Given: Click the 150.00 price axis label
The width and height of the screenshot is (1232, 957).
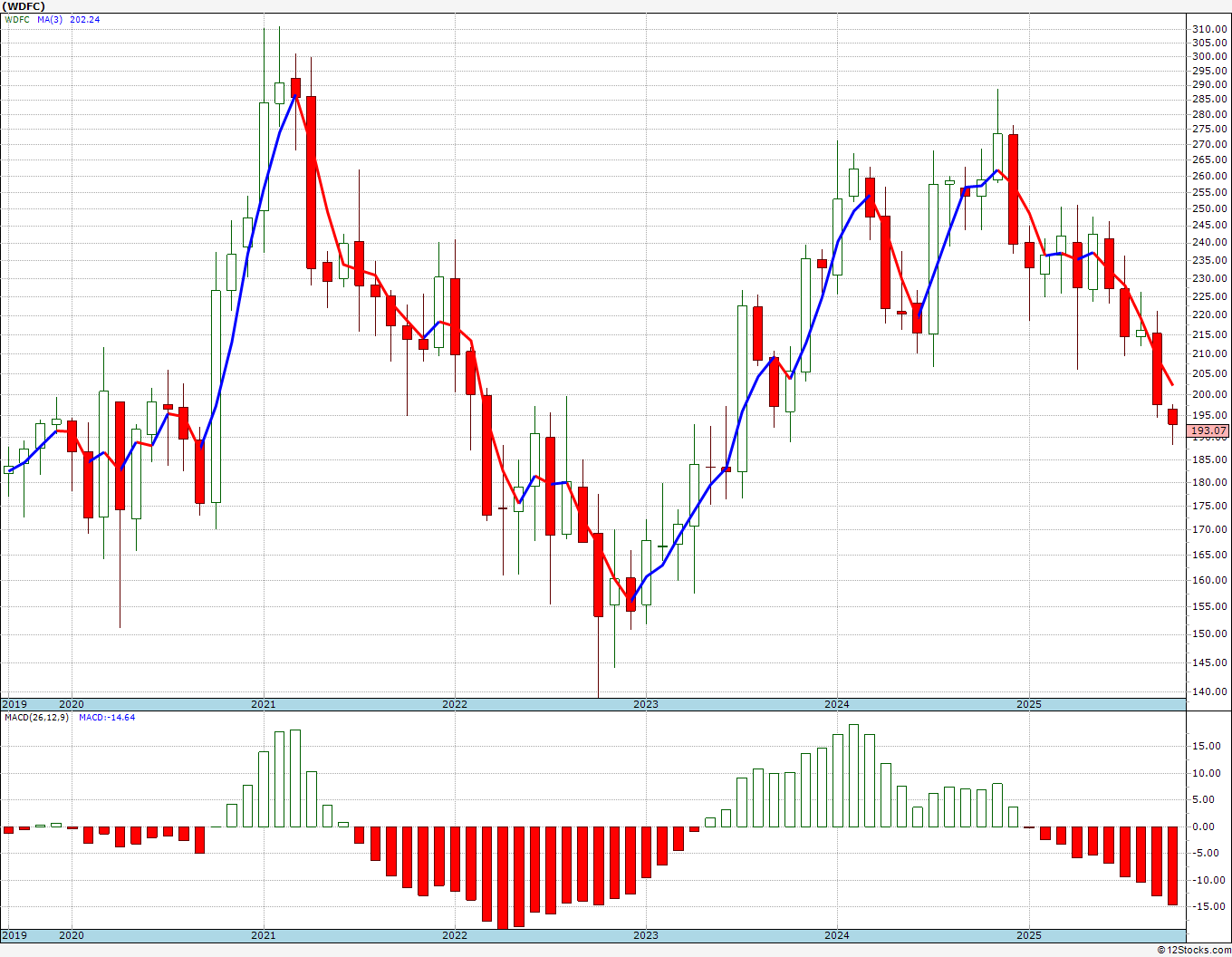Looking at the screenshot, I should click(1210, 633).
